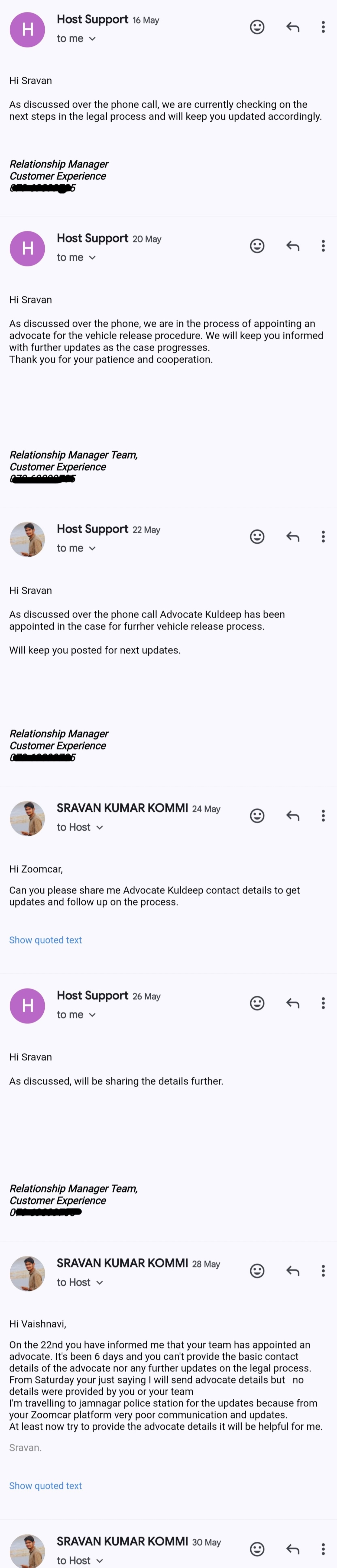Open more options for 16 May email
337x1568 pixels.
tap(323, 27)
